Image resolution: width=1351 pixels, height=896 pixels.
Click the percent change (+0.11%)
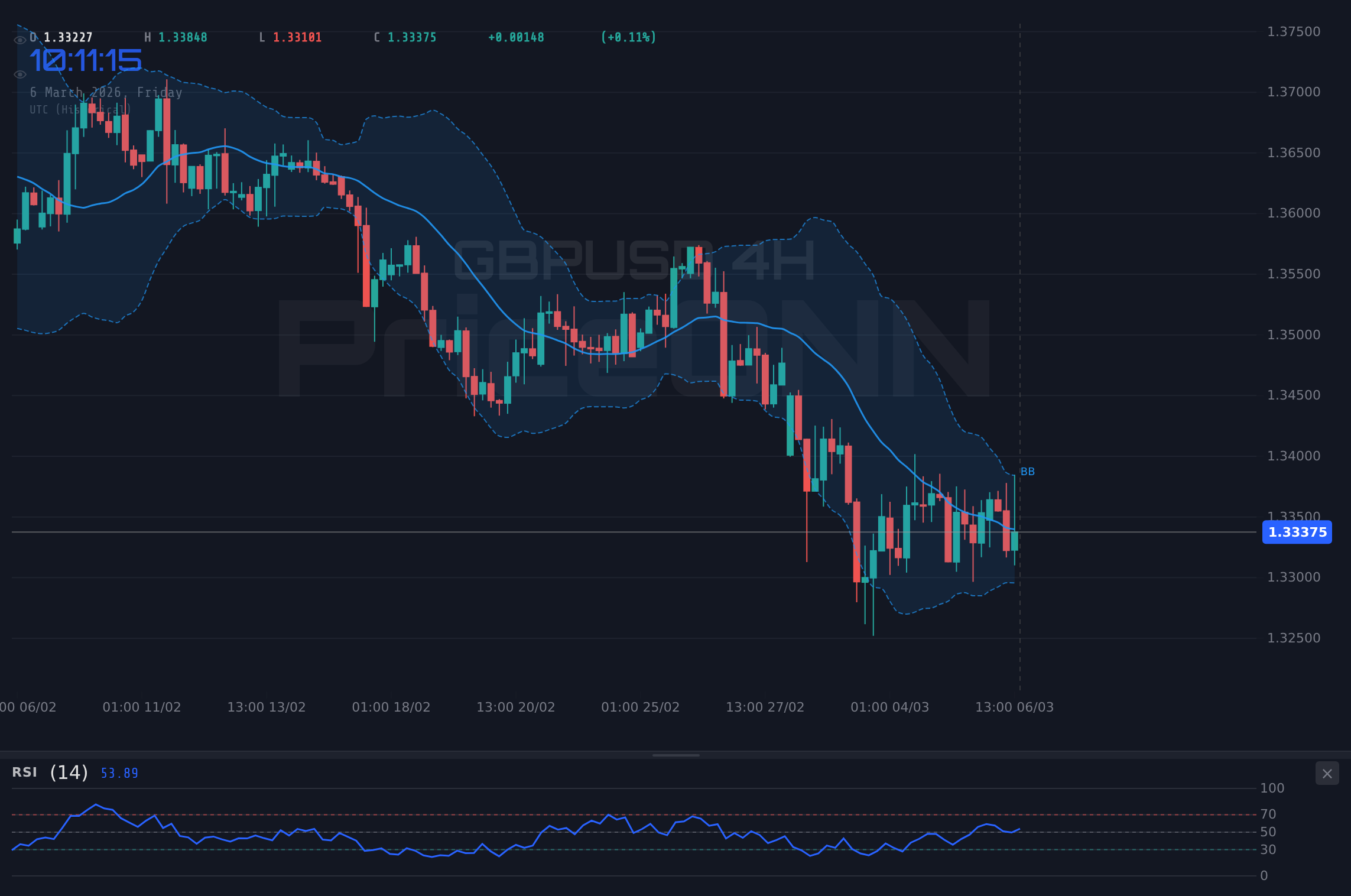click(628, 37)
